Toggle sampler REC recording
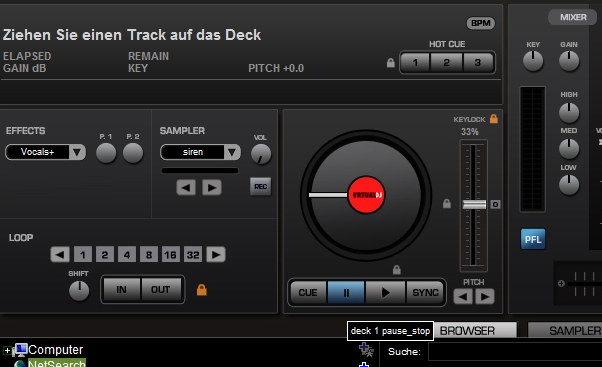602x367 pixels. click(261, 187)
